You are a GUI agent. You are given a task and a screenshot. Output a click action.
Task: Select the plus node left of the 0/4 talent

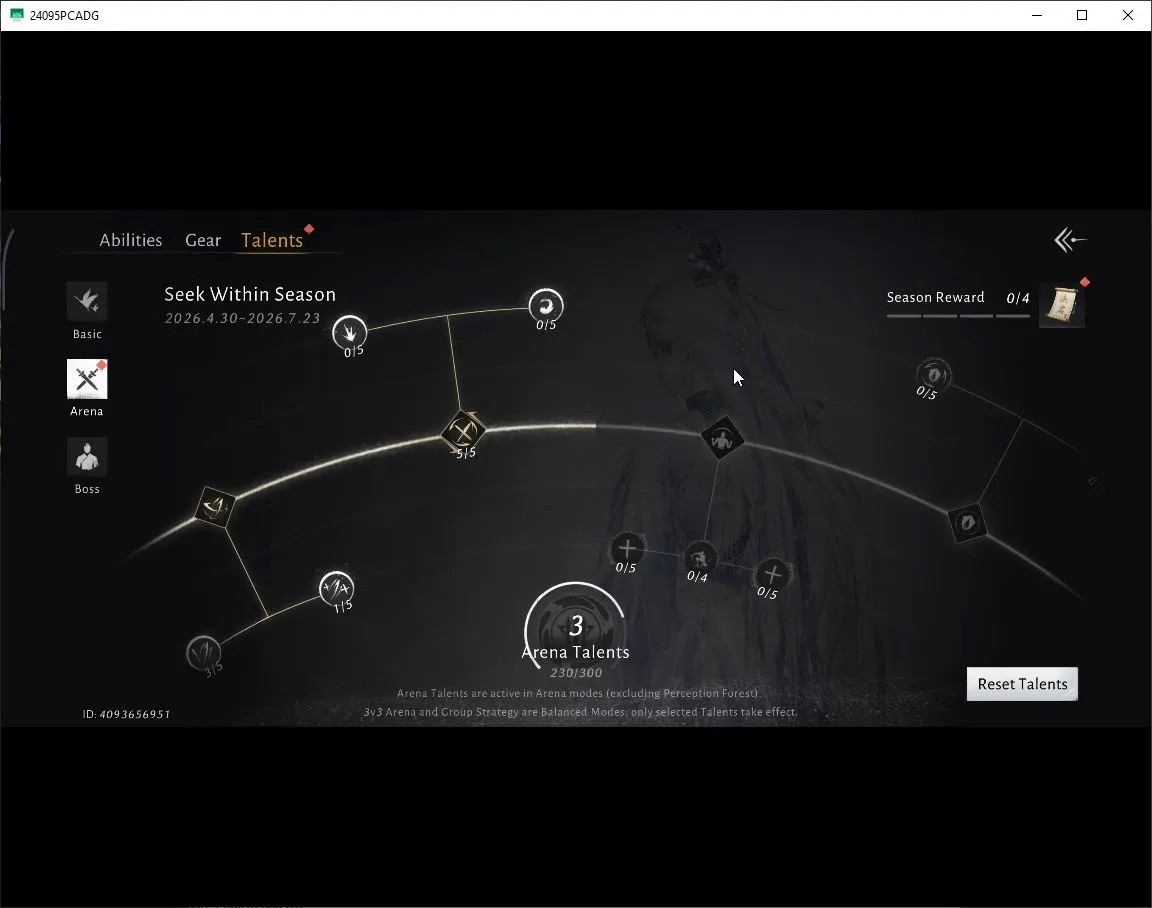pyautogui.click(x=627, y=549)
